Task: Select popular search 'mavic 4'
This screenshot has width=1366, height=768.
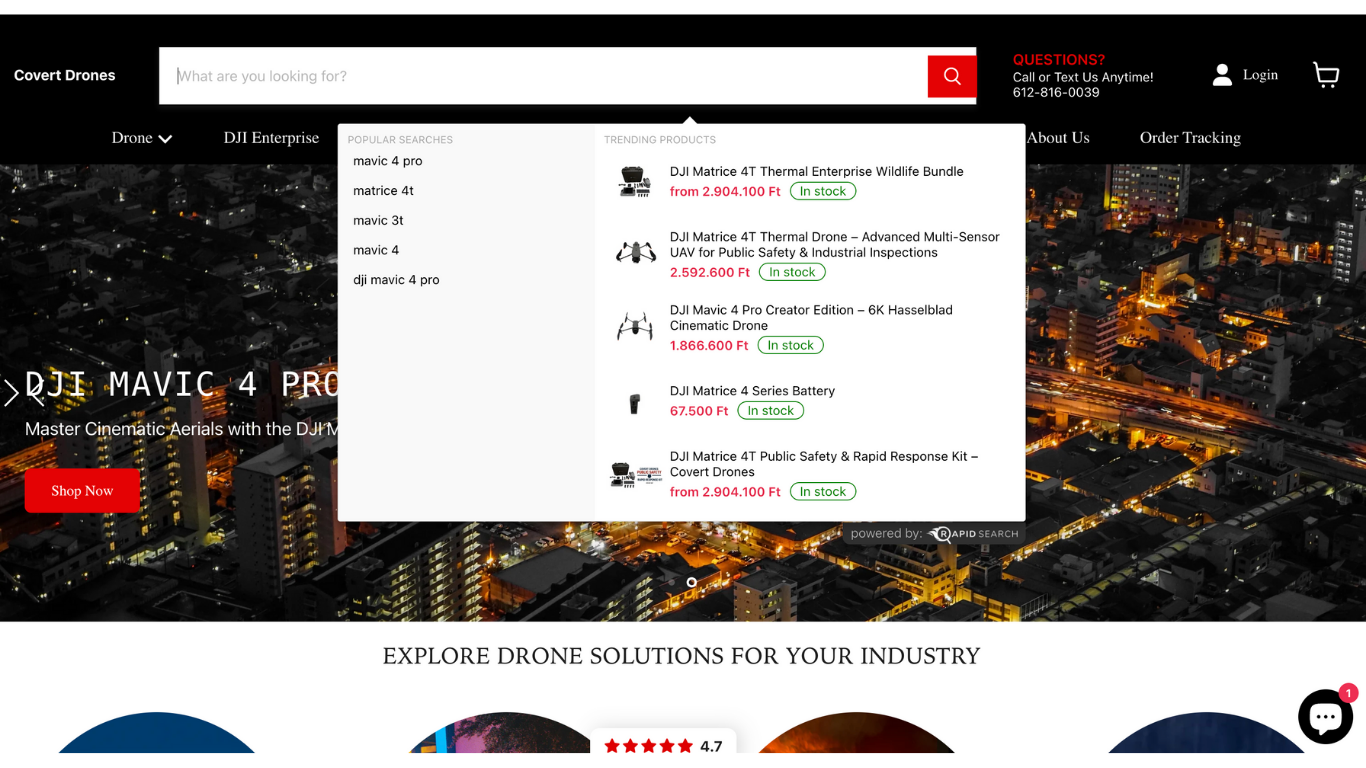Action: 376,250
